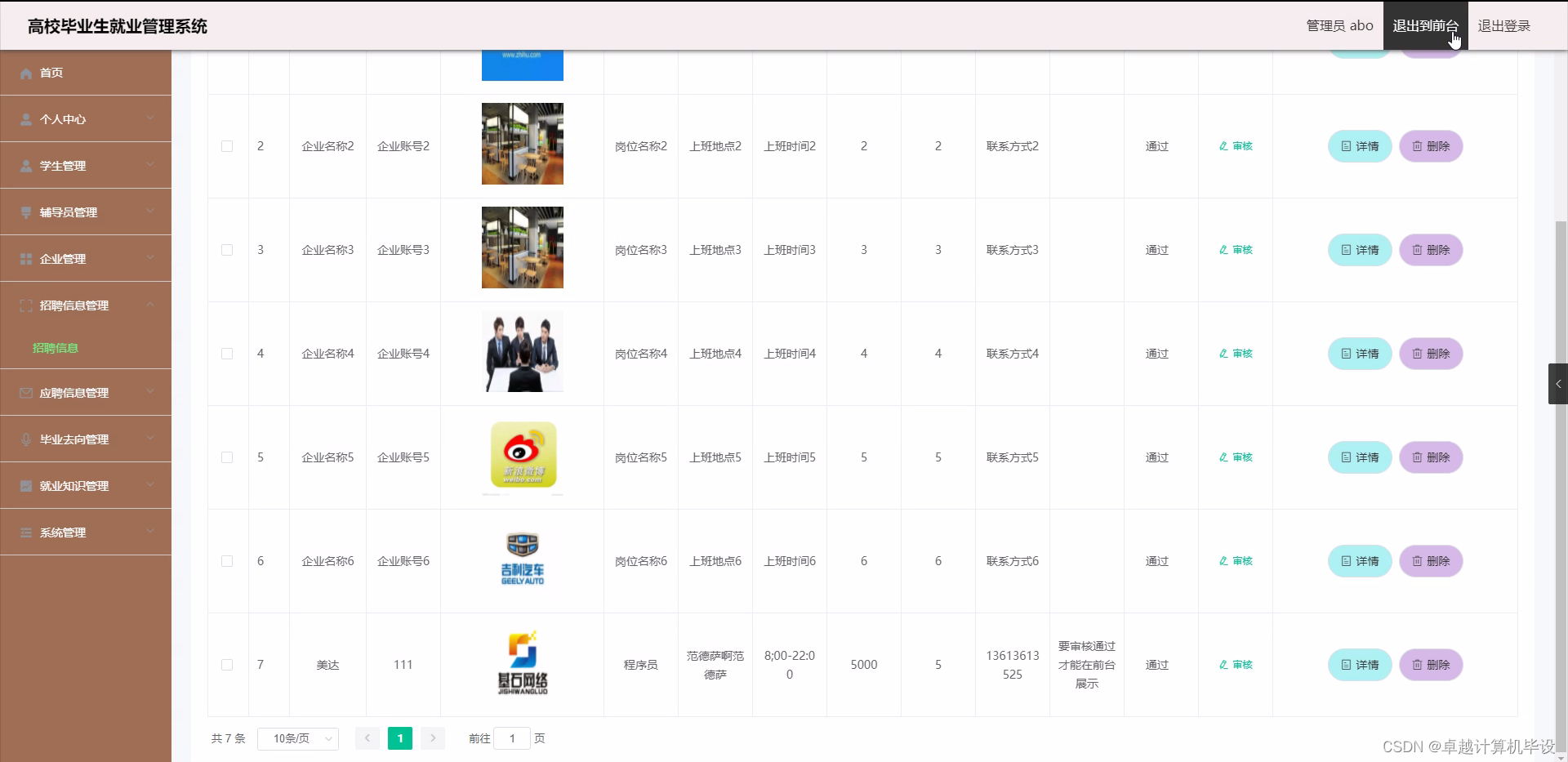Select the 首页 home icon in sidebar
The image size is (1568, 762).
(25, 73)
